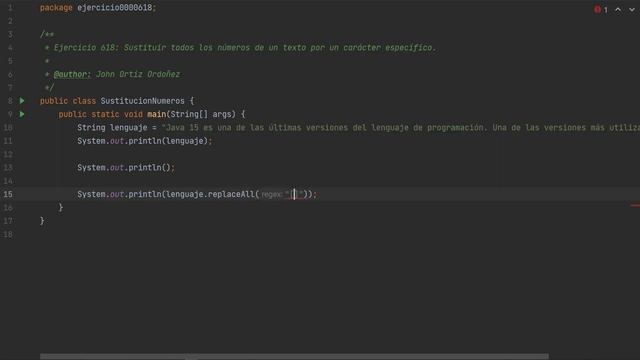Click the closing brace on line 17
The width and height of the screenshot is (640, 360).
click(x=42, y=221)
